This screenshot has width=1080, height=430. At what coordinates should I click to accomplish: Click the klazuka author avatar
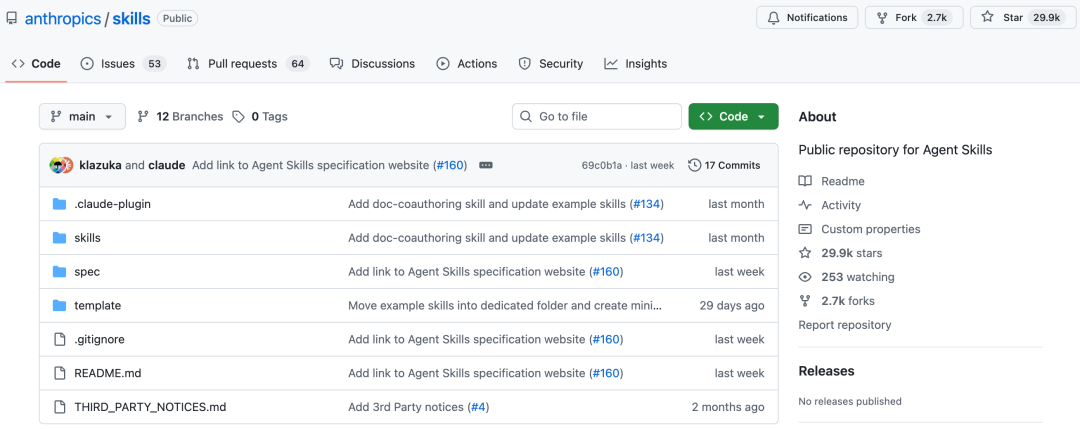click(x=58, y=165)
